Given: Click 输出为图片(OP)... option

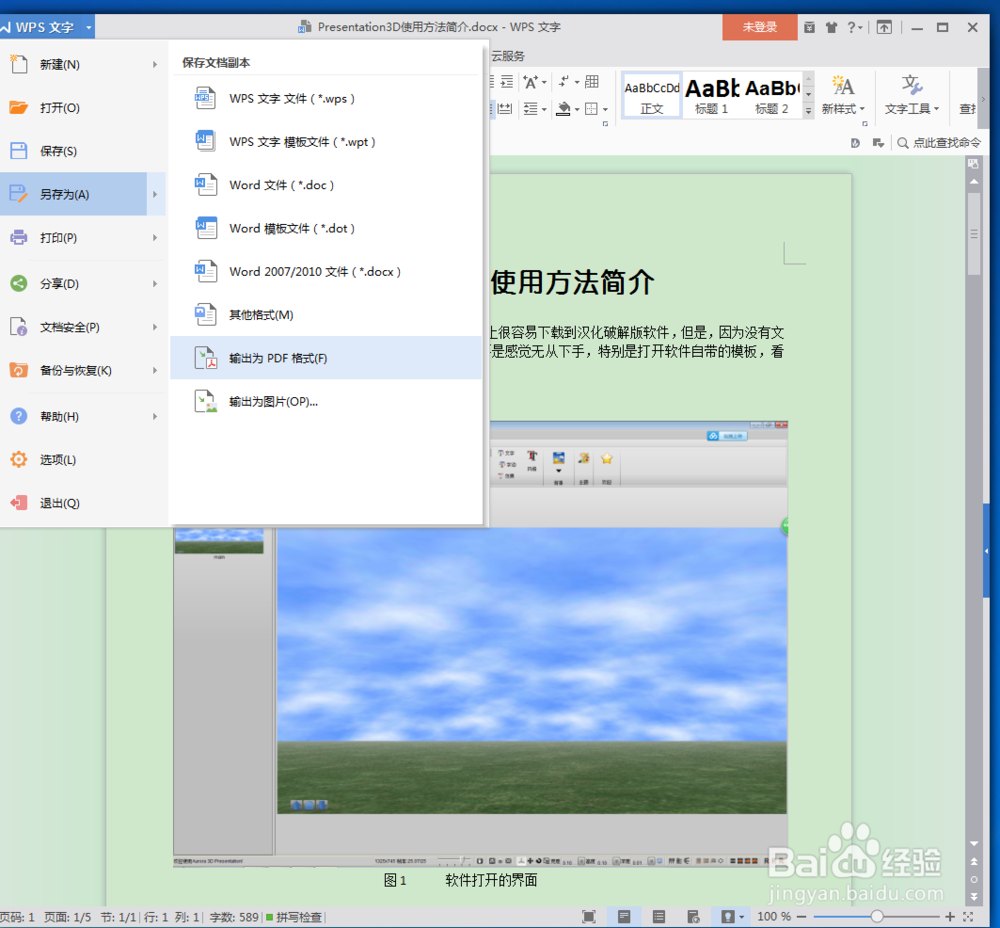Looking at the screenshot, I should [325, 401].
